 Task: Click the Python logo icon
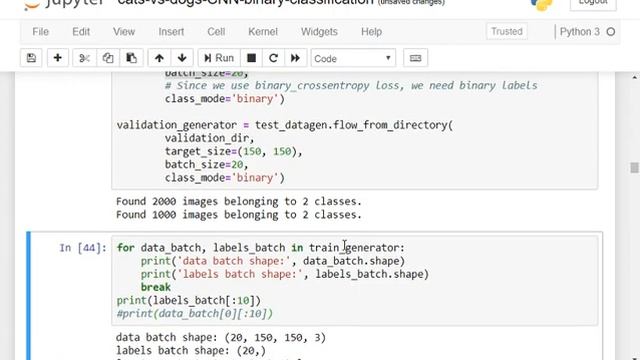pos(542,4)
